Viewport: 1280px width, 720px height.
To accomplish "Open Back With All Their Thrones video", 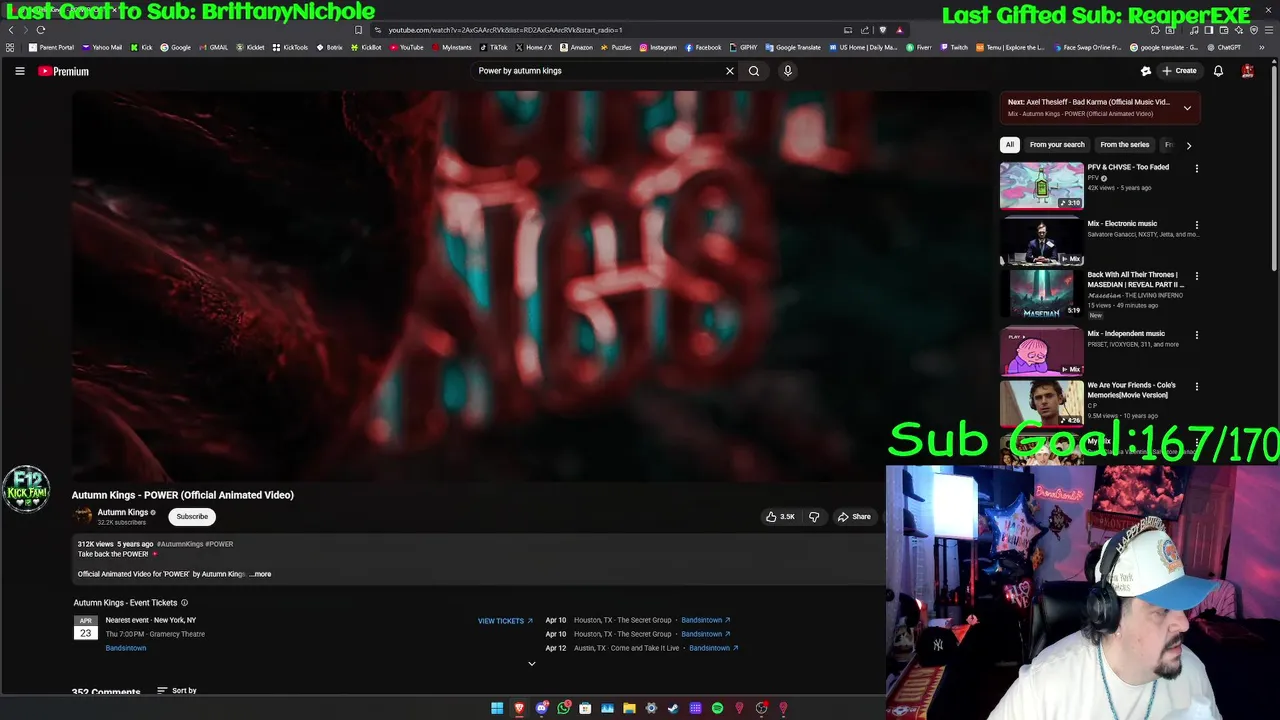I will click(x=1041, y=295).
